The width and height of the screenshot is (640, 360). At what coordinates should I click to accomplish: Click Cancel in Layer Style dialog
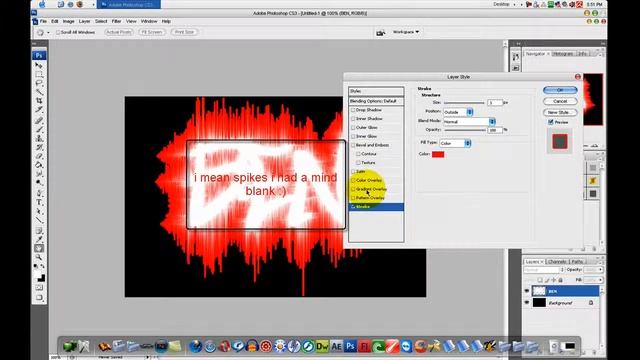[x=560, y=101]
